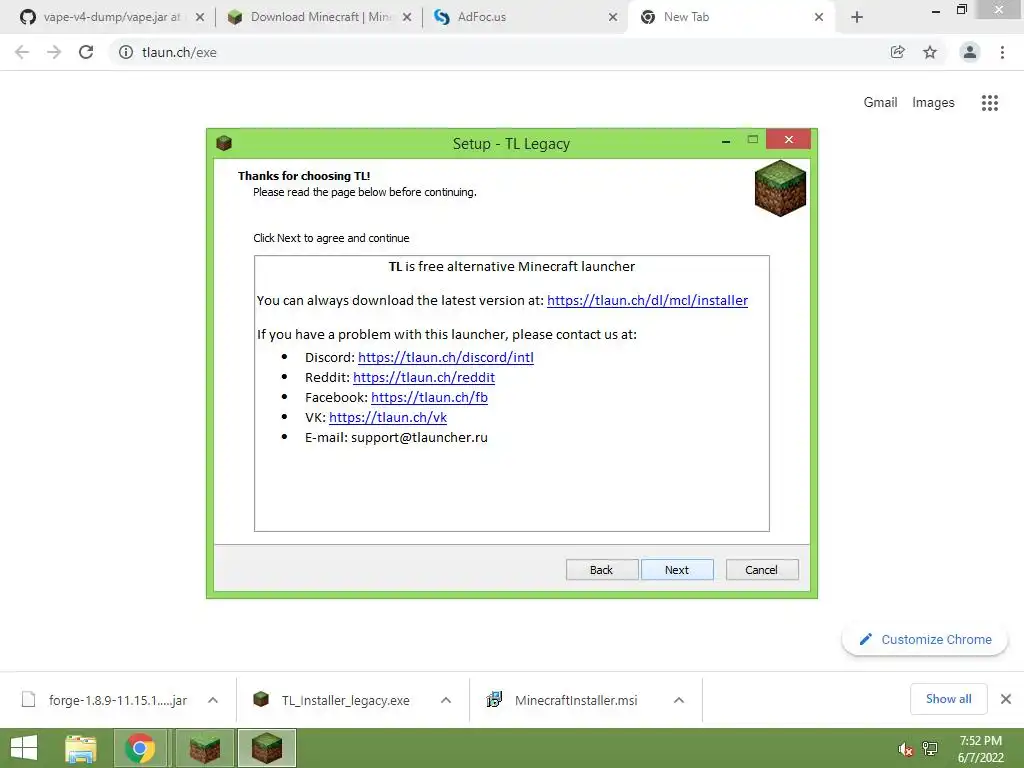Viewport: 1024px width, 768px height.
Task: Close the TL Legacy setup window
Action: [789, 139]
